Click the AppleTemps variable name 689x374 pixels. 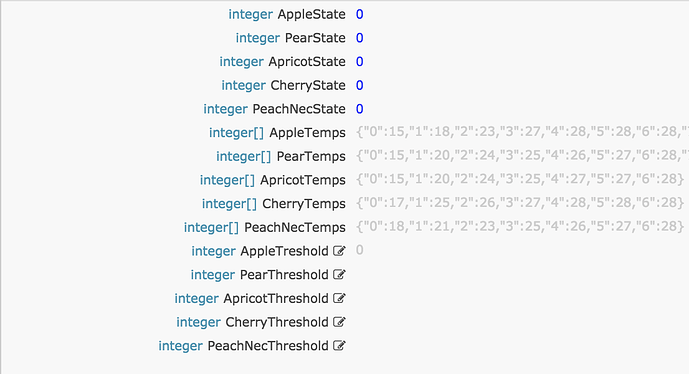tap(308, 133)
